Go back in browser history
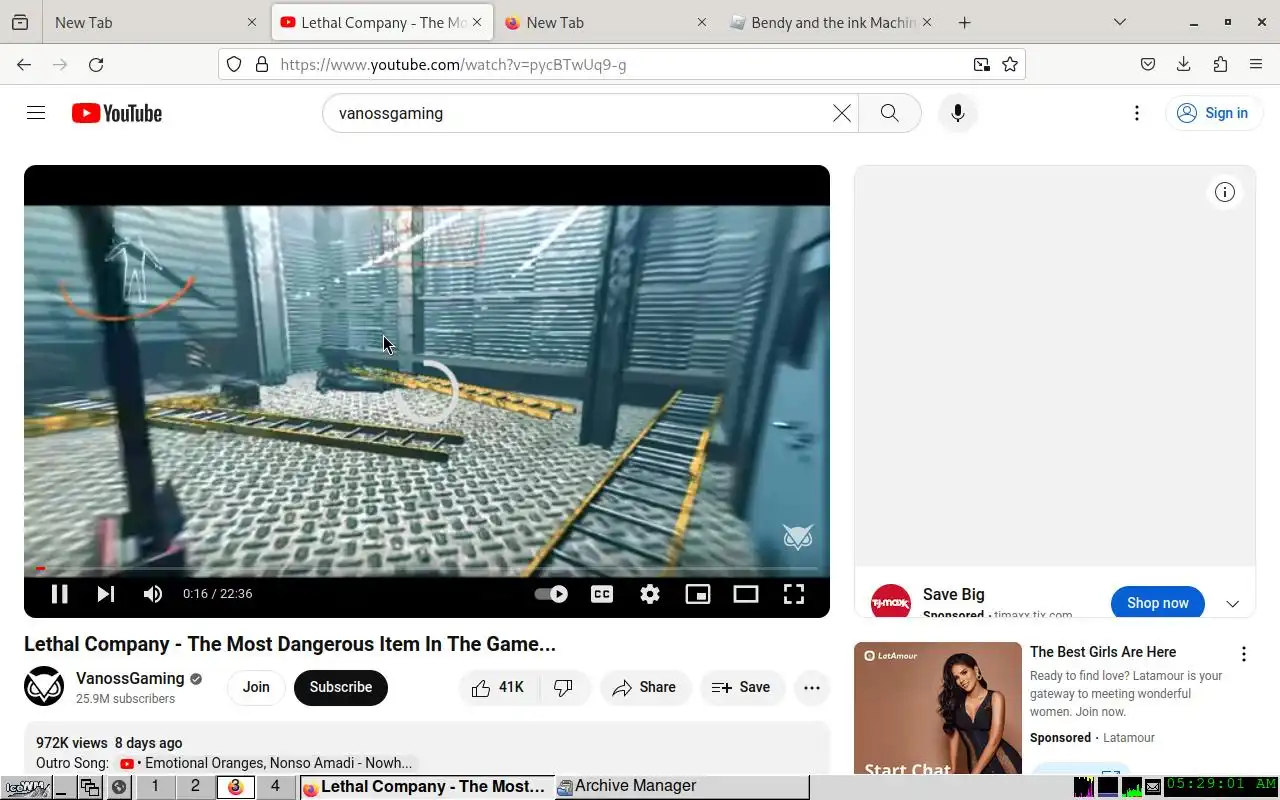The width and height of the screenshot is (1280, 800). click(24, 64)
